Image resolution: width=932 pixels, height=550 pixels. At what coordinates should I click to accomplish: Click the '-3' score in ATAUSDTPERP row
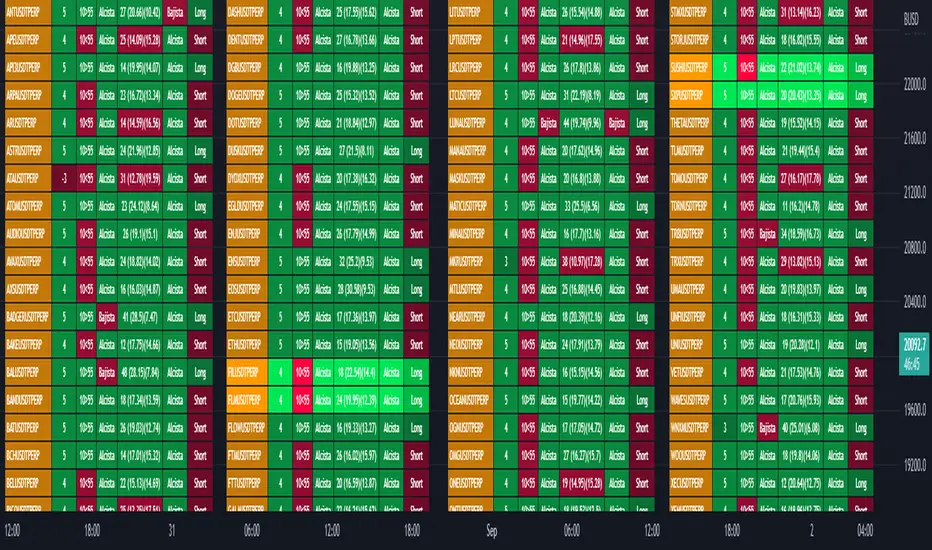[64, 178]
